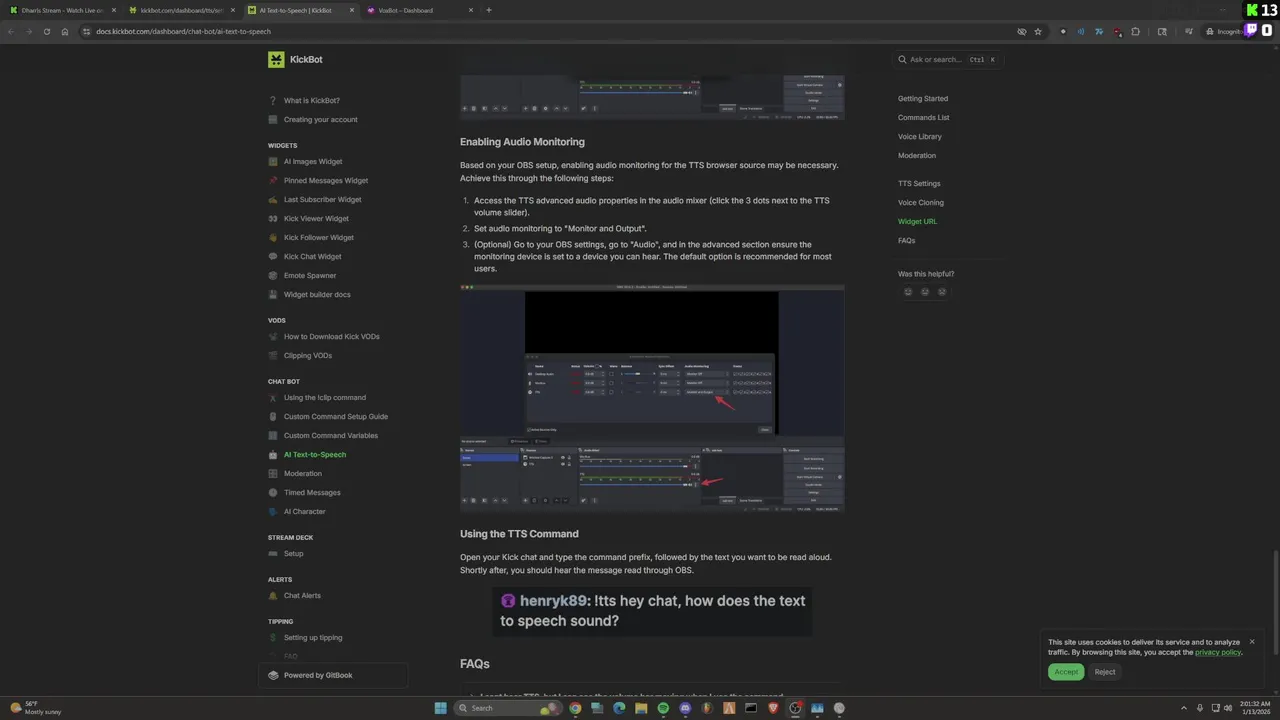Click the AI Text-to-Speech sidebar icon
Image resolution: width=1280 pixels, height=720 pixels.
[x=273, y=455]
